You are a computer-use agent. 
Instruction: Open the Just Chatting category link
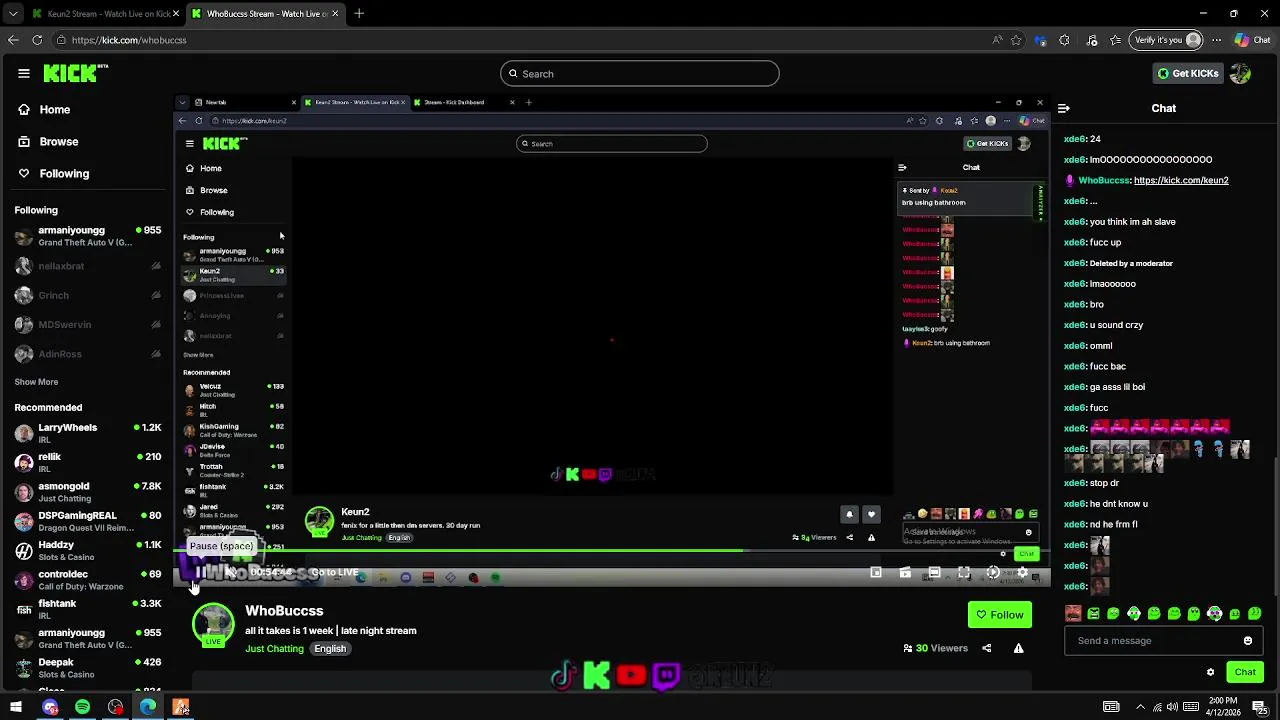(x=274, y=649)
